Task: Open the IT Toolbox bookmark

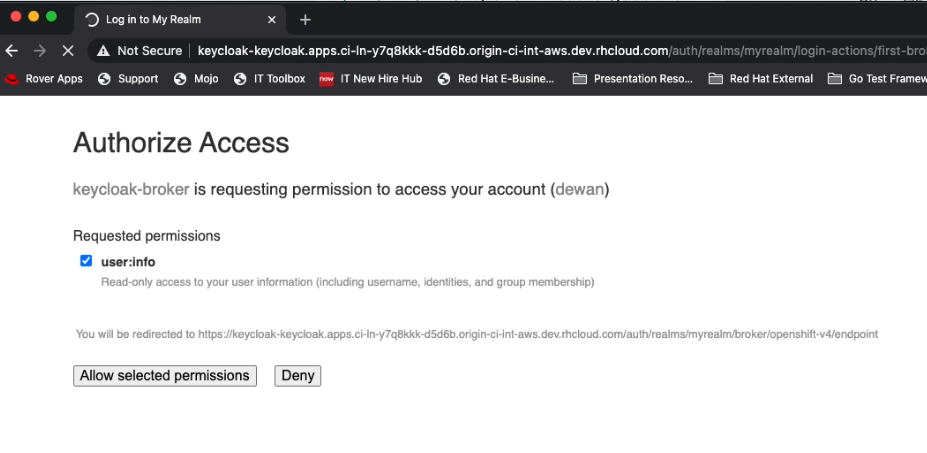Action: 269,79
